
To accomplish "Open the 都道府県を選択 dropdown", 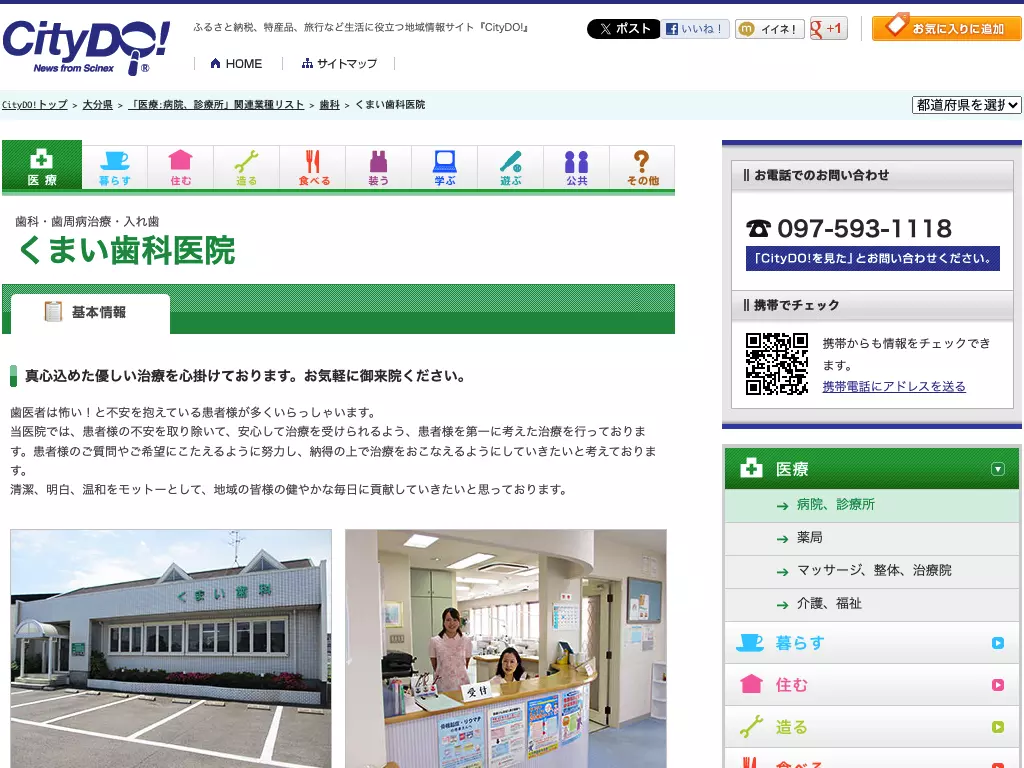I will click(x=967, y=104).
